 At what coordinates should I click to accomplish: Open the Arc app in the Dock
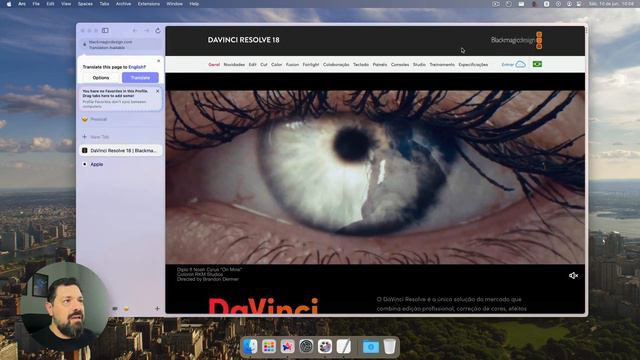288,347
